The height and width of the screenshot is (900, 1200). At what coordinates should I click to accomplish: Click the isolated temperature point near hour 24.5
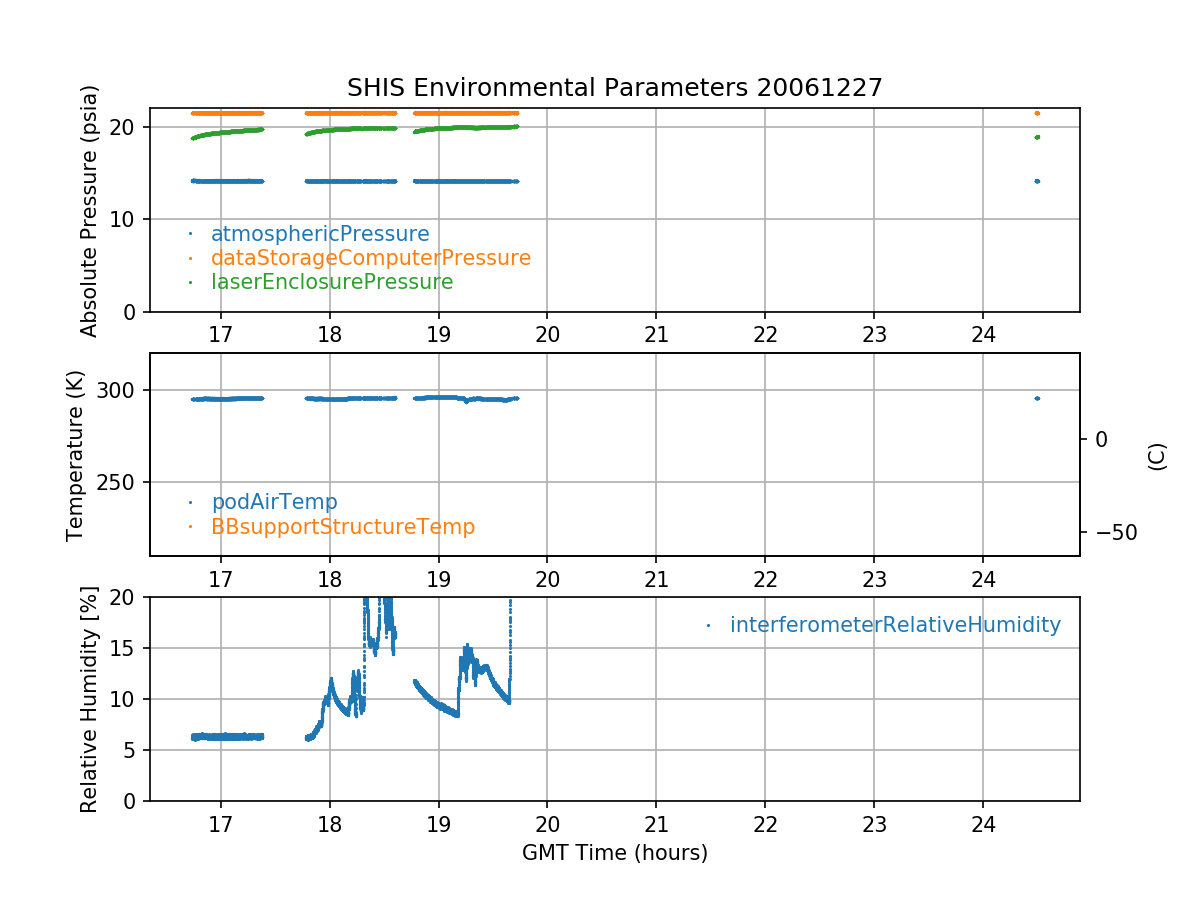tap(1037, 398)
